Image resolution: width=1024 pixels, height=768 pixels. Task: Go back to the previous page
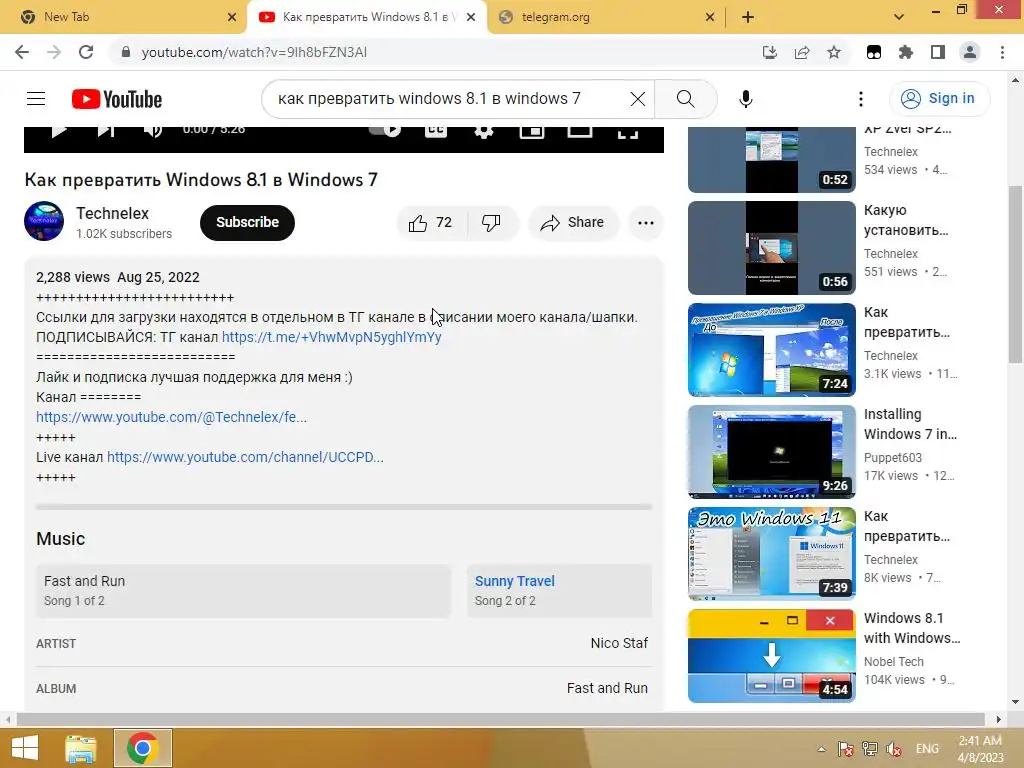(22, 52)
